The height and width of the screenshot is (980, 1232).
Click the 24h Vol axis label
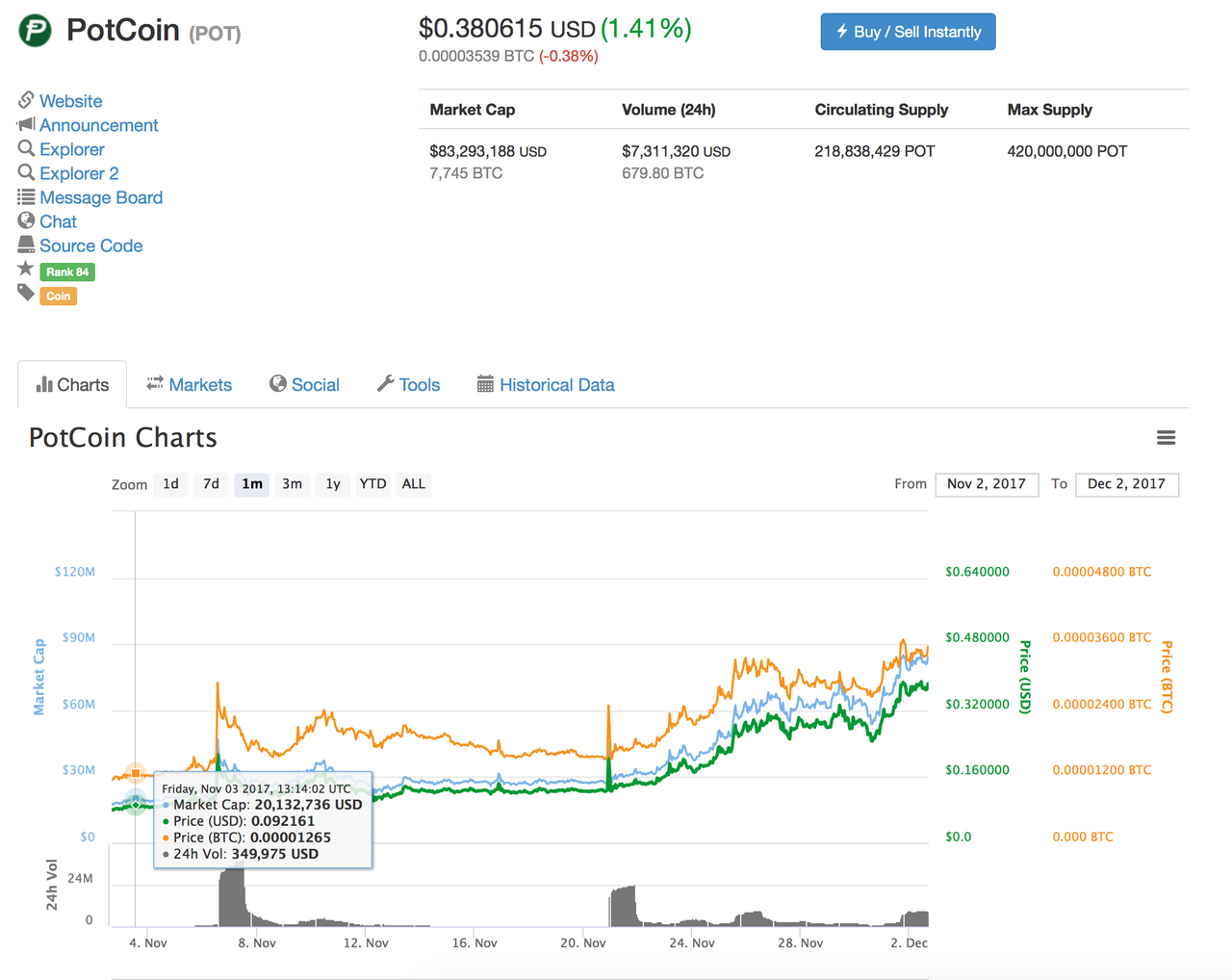52,885
